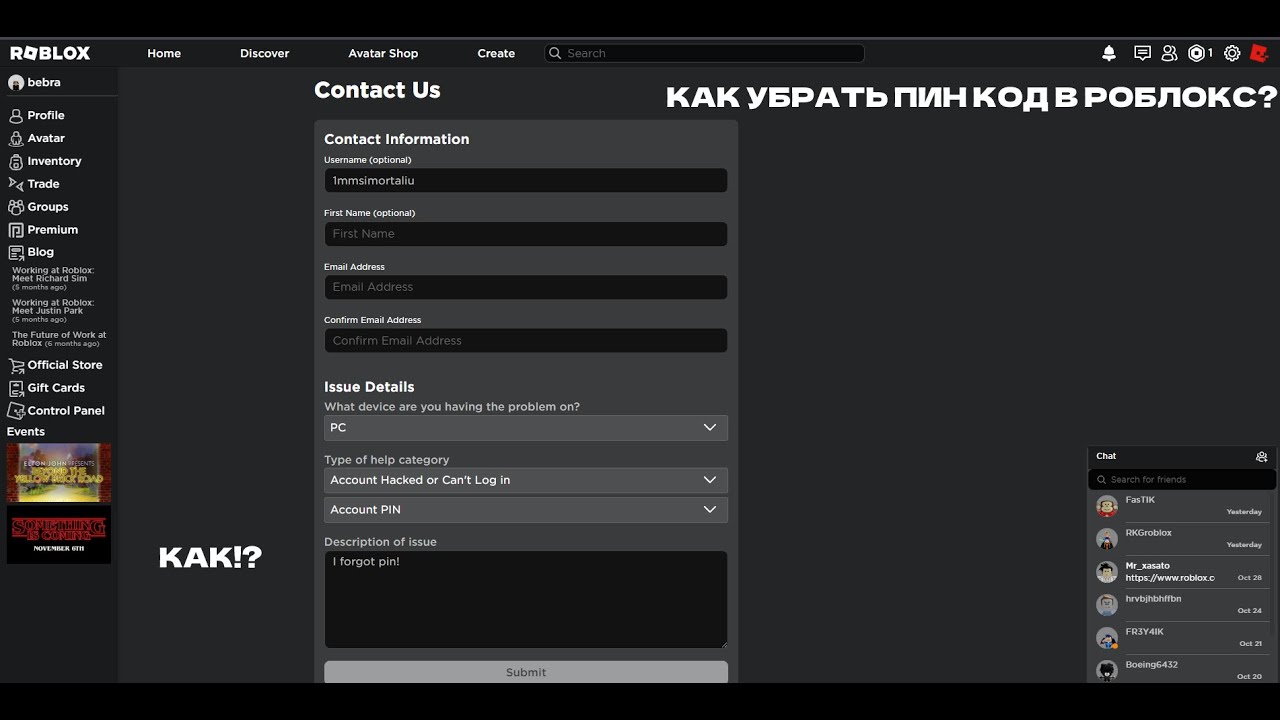Viewport: 1280px width, 720px height.
Task: Click FasTIK's chat avatar
Action: pos(1106,506)
